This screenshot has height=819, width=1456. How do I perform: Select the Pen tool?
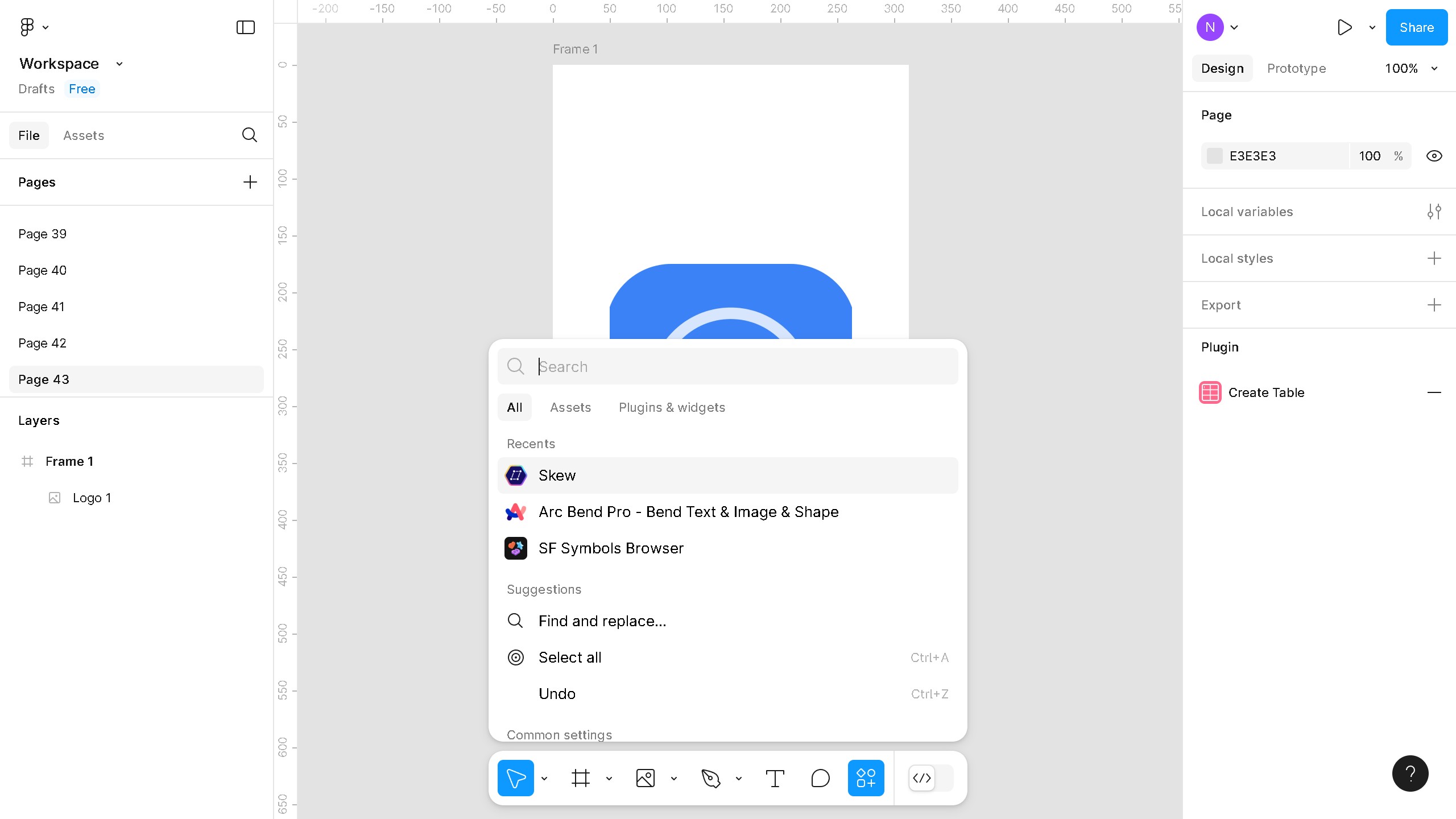click(710, 777)
